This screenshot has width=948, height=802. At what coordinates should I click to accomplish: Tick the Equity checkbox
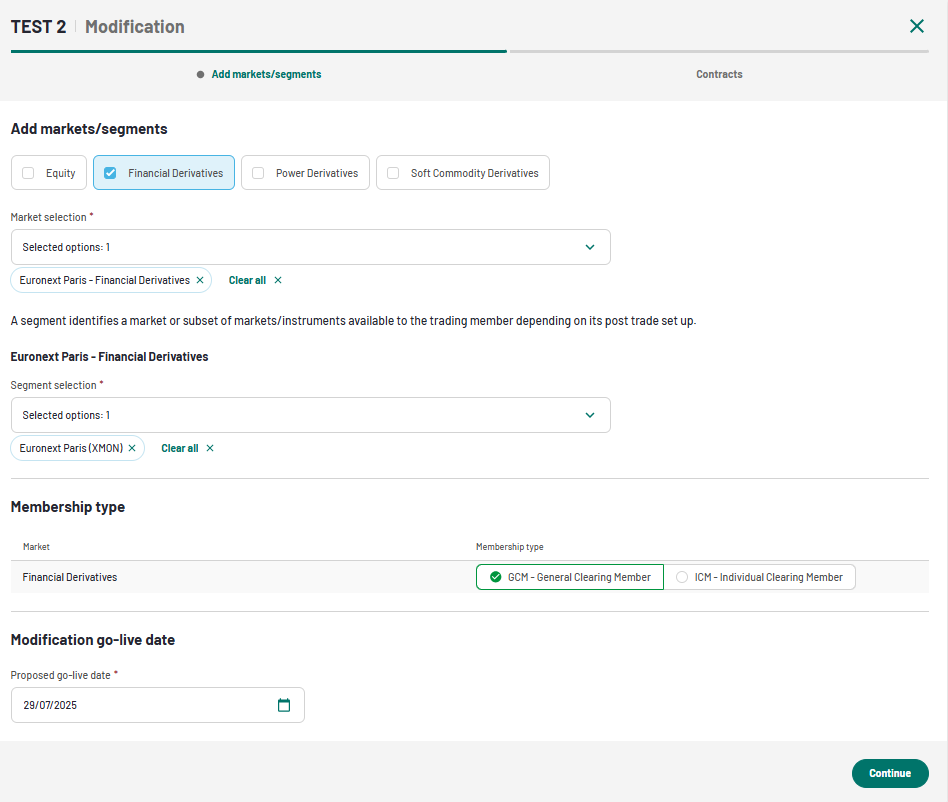[28, 173]
